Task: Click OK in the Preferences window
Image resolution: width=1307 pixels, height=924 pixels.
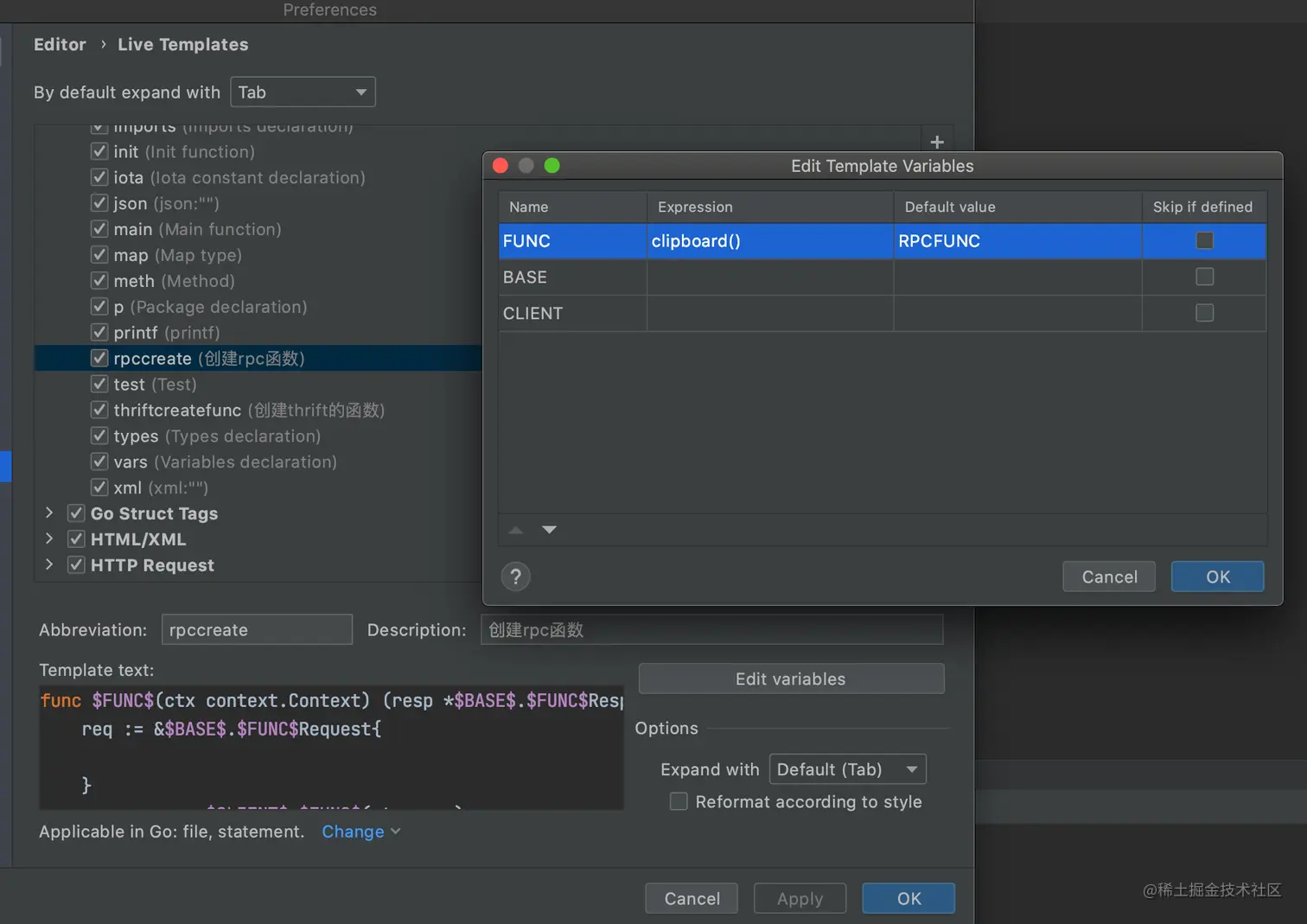Action: click(909, 898)
